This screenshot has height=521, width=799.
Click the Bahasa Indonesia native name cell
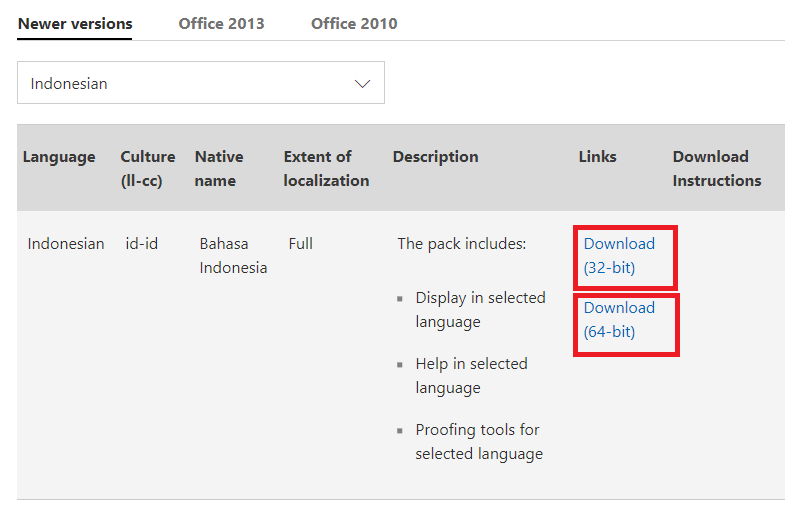[233, 256]
